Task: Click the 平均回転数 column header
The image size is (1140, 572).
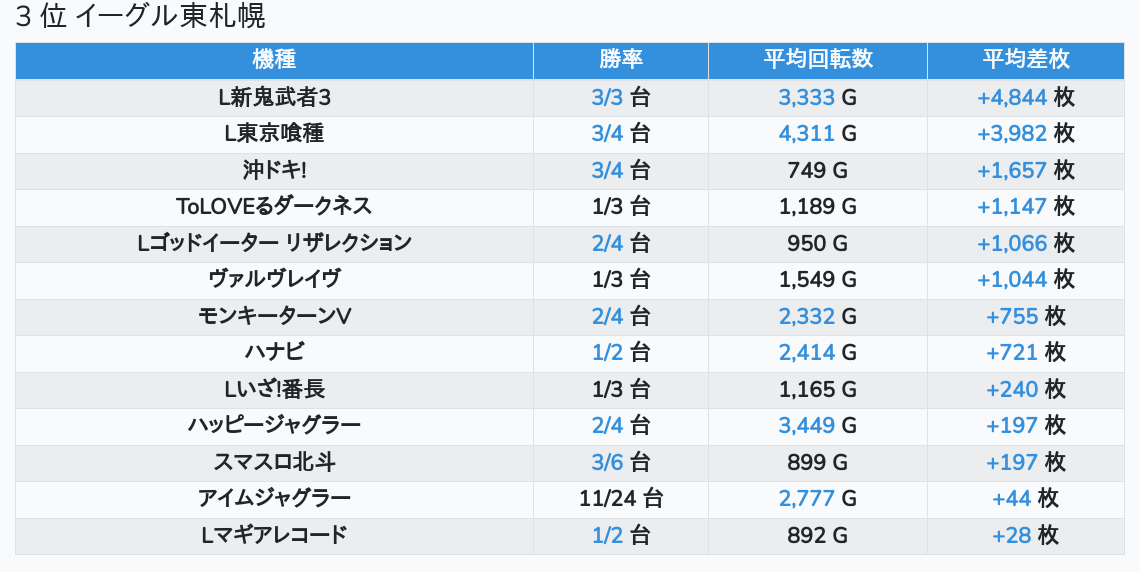Action: click(817, 60)
